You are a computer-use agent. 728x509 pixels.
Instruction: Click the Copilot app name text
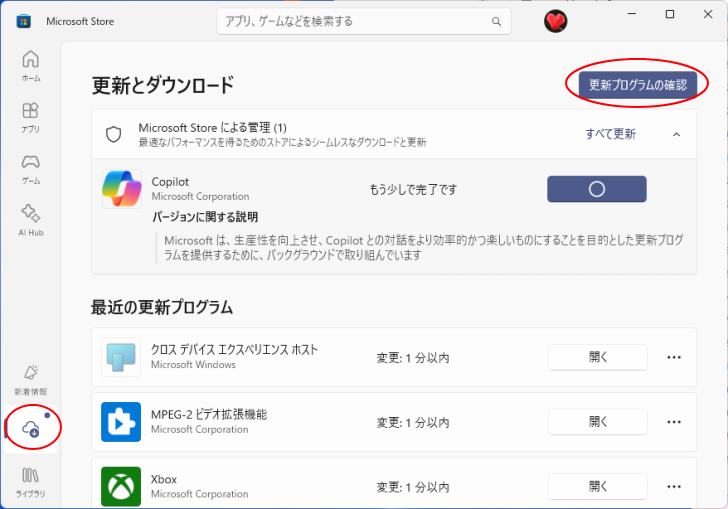[170, 182]
